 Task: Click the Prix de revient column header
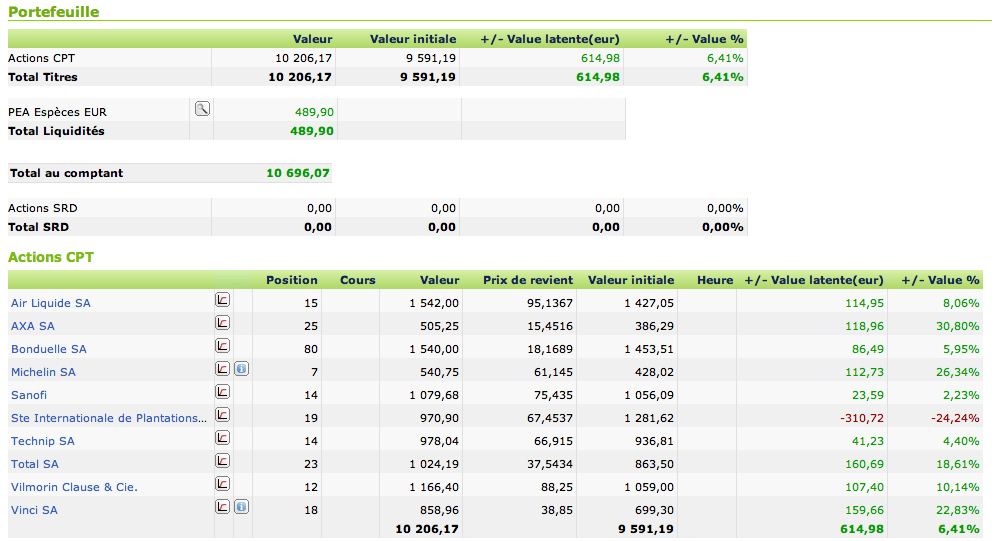(528, 280)
